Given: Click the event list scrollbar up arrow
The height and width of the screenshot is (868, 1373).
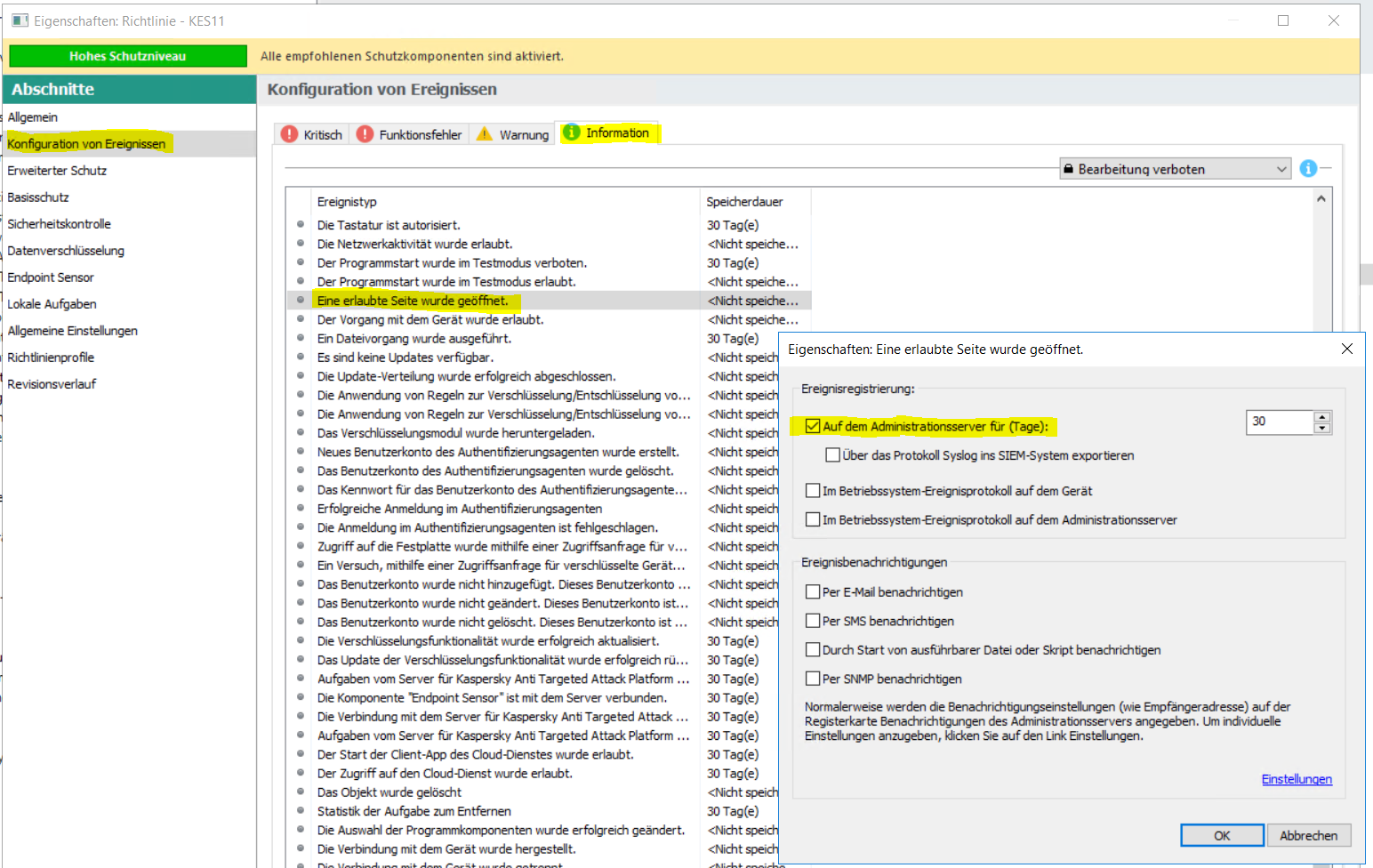Looking at the screenshot, I should pyautogui.click(x=1321, y=199).
